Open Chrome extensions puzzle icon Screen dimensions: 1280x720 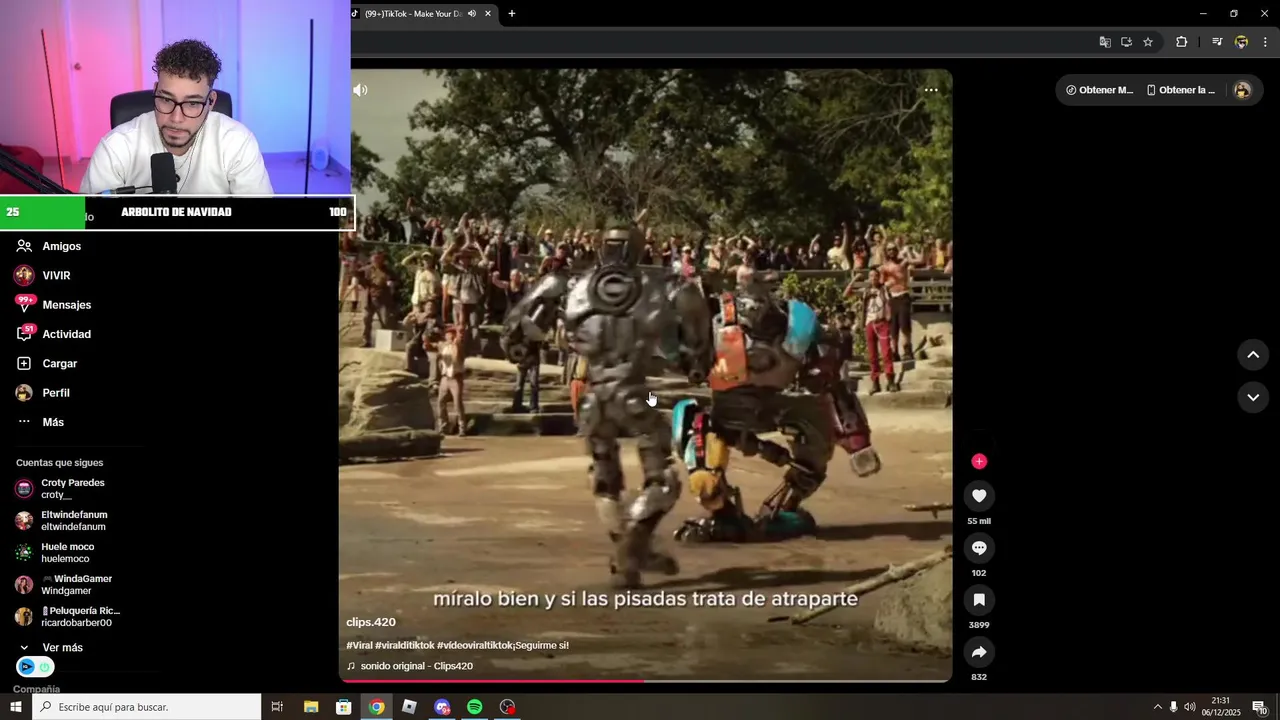[x=1181, y=42]
